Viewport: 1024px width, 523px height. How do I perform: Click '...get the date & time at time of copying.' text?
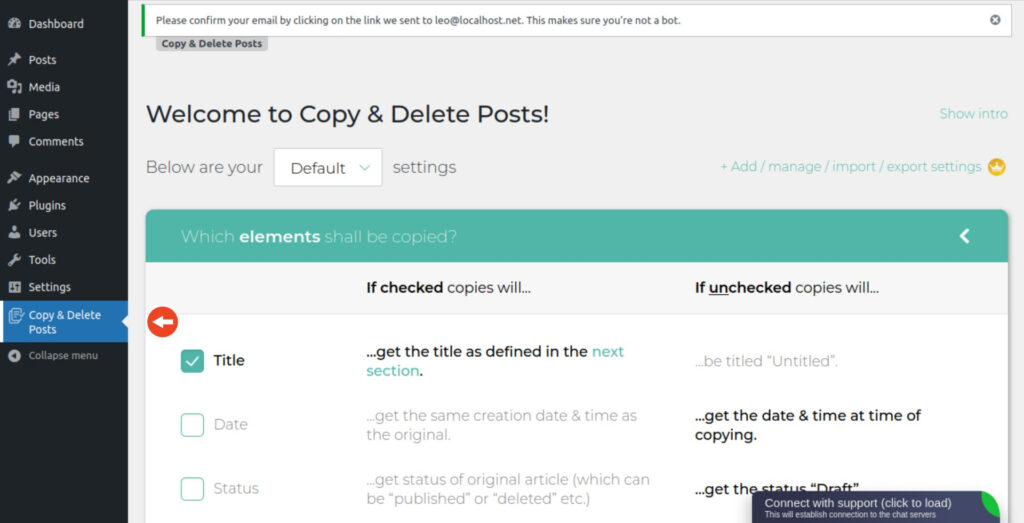(807, 425)
